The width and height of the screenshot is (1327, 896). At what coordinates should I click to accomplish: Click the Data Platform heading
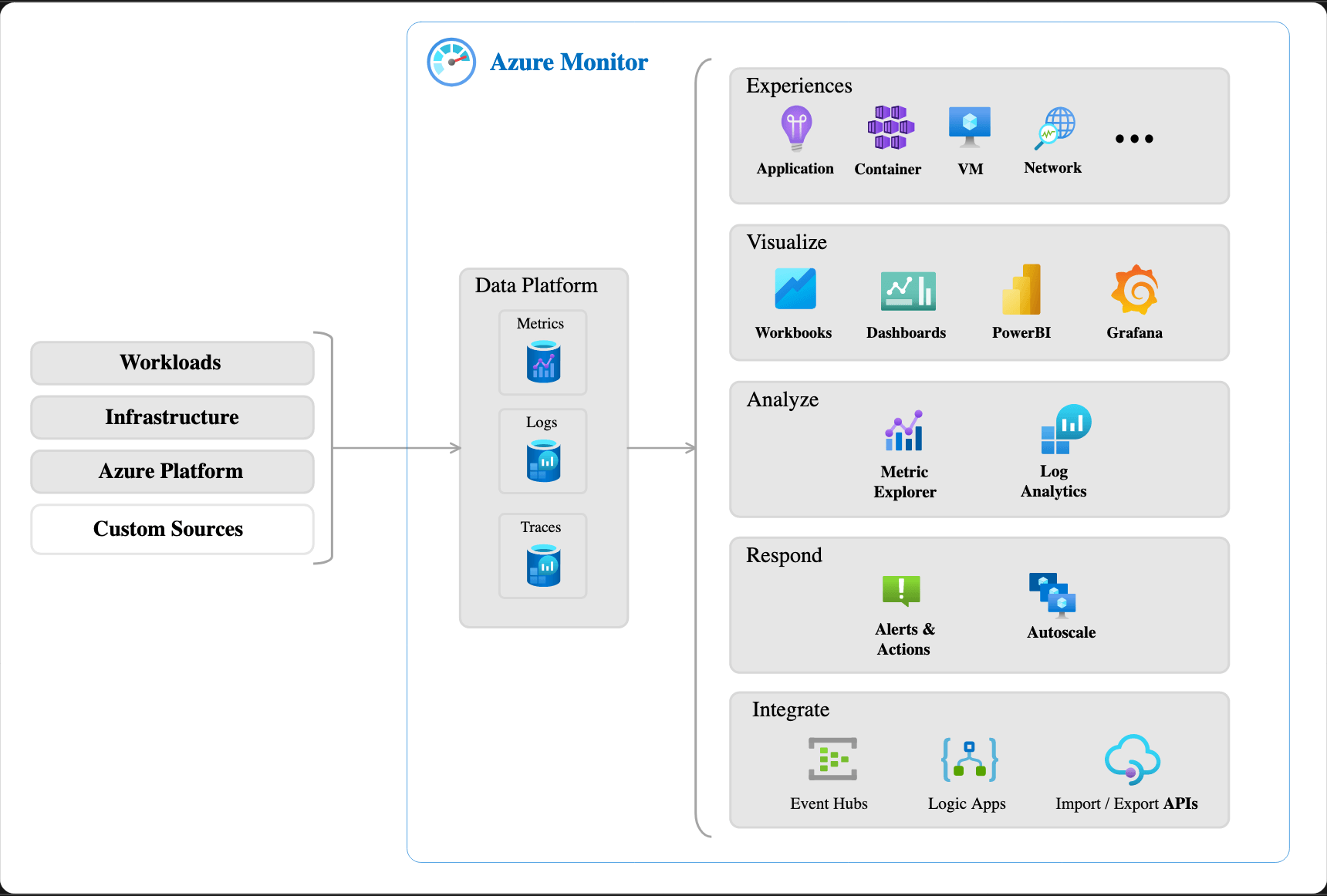pyautogui.click(x=536, y=285)
